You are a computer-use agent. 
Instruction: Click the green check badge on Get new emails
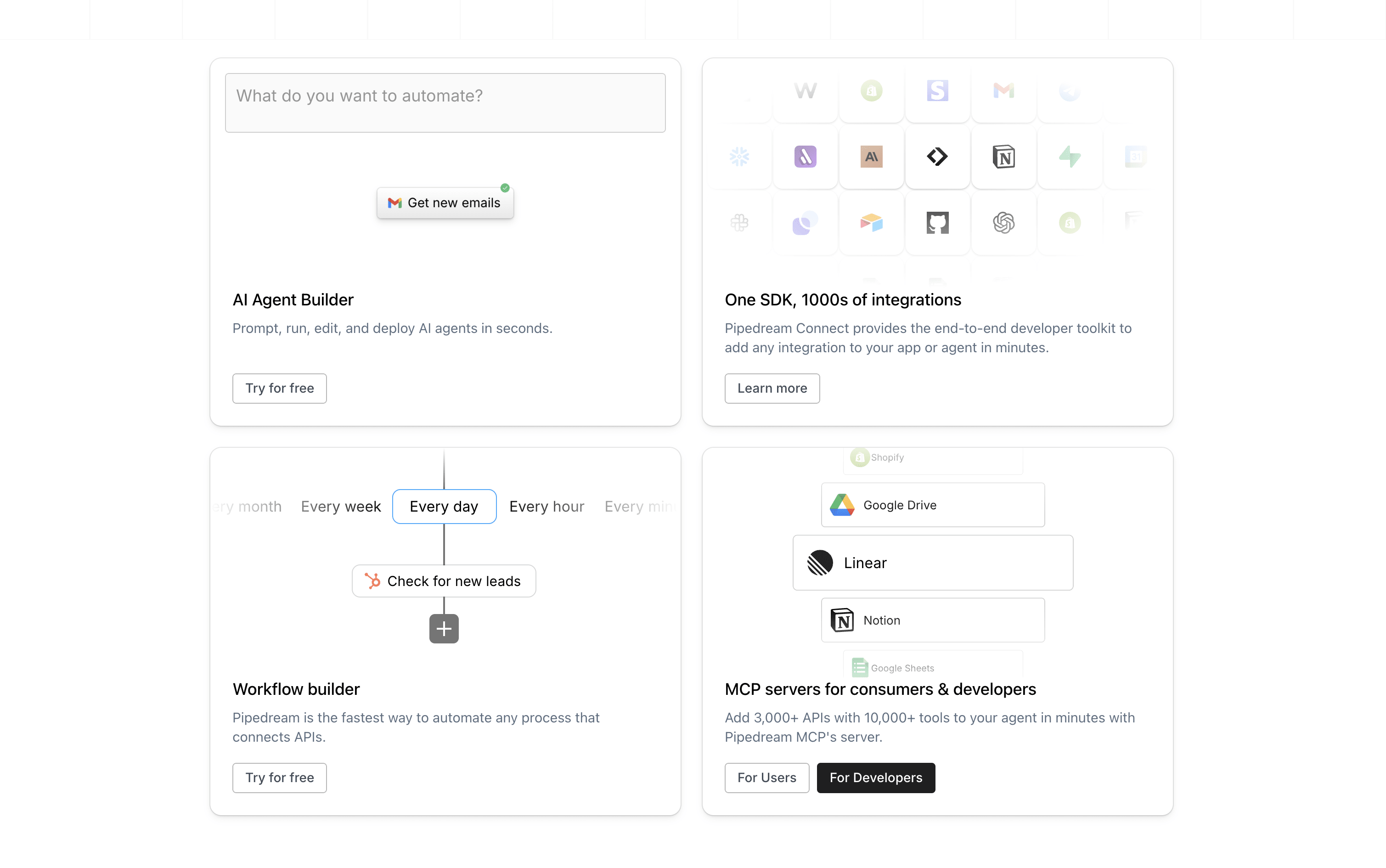pos(505,188)
